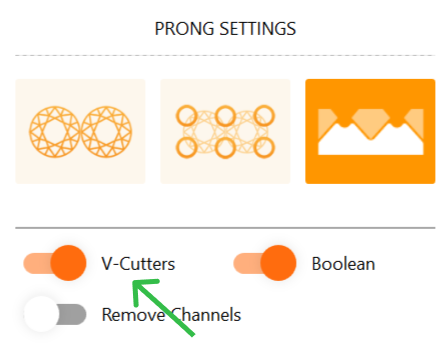Select the highlighted side-profile cutter tile
The image size is (445, 363).
pyautogui.click(x=370, y=131)
